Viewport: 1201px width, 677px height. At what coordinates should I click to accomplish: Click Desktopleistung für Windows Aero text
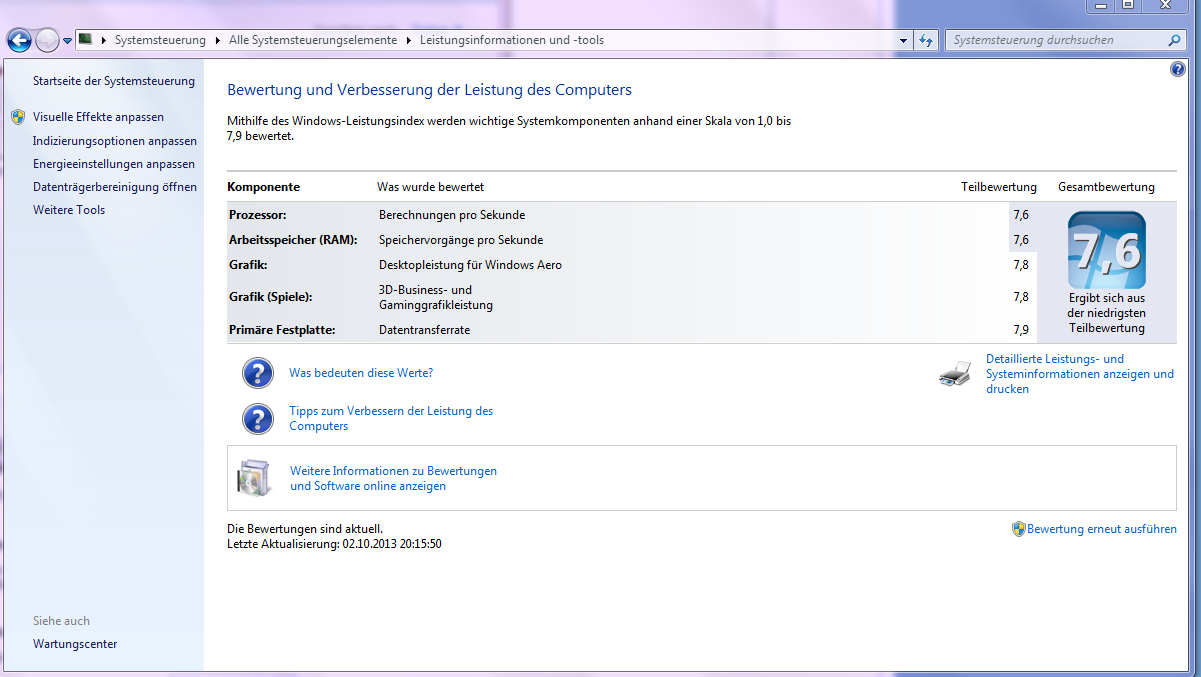tap(470, 265)
